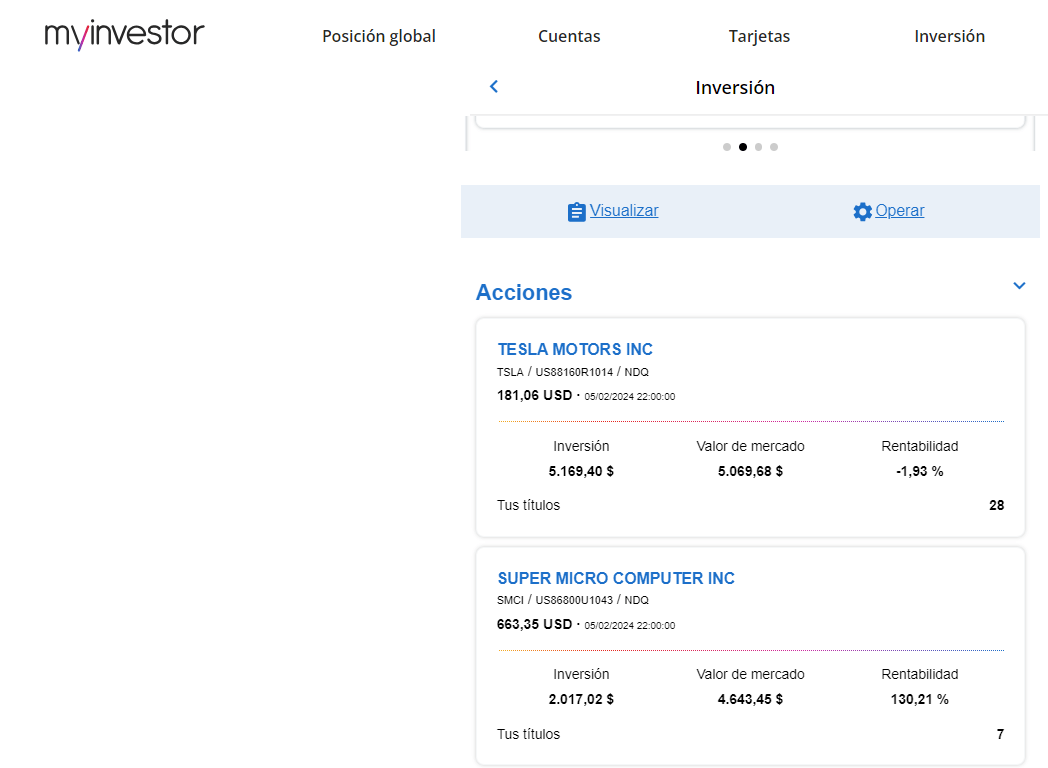Click Tesla market value 5.069,68 $
The width and height of the screenshot is (1048, 768).
click(x=750, y=471)
